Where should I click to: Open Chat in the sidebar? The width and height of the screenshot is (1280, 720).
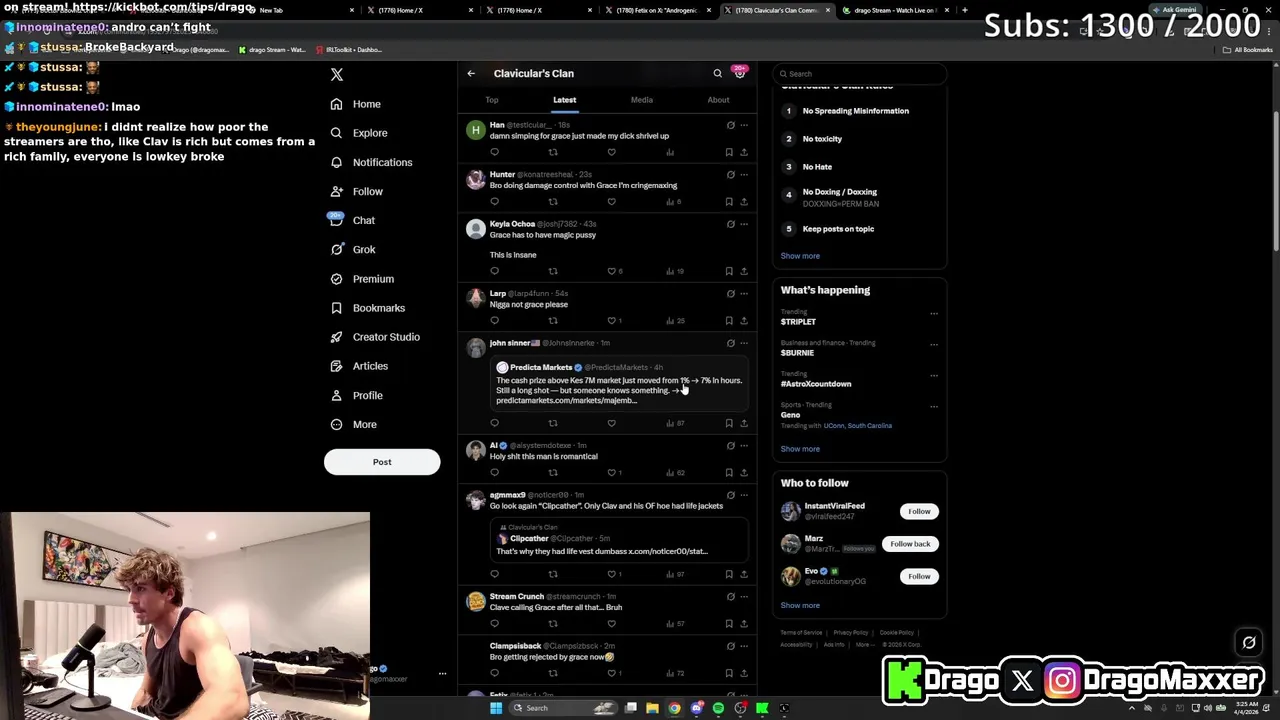tap(352, 220)
